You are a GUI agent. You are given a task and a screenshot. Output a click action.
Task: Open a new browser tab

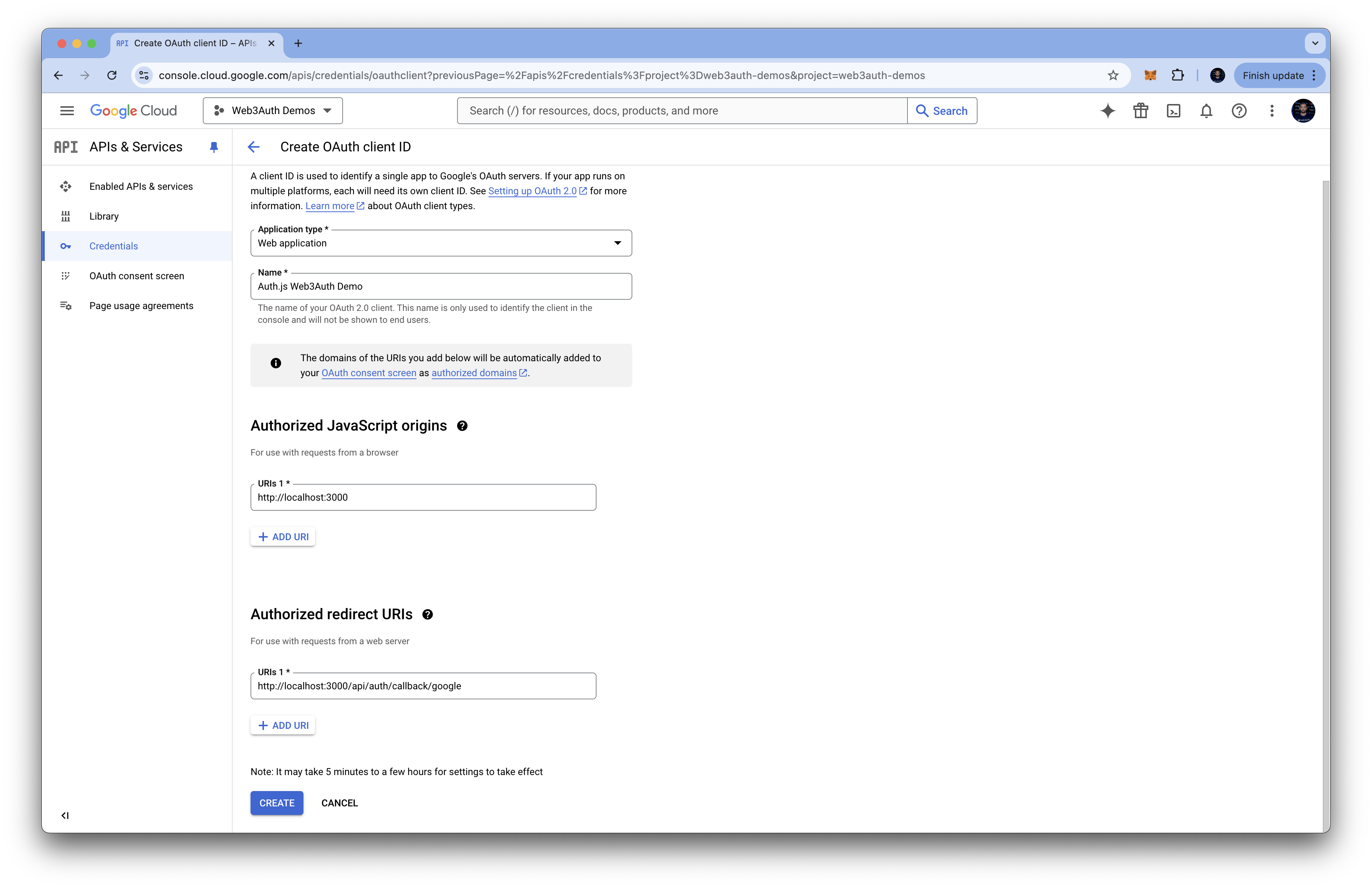[x=298, y=43]
